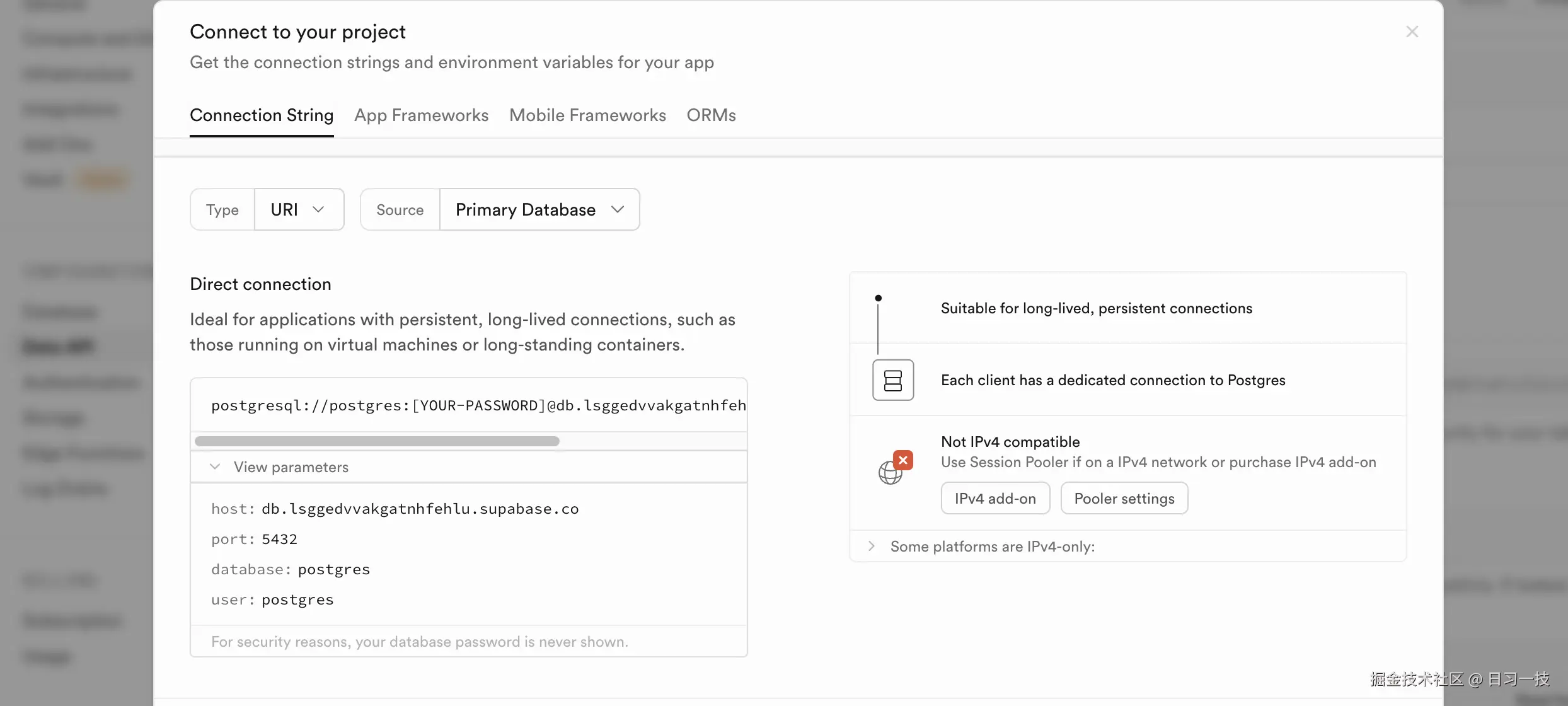1568x706 pixels.
Task: Click the timeline dot for long-lived connections
Action: pos(878,298)
